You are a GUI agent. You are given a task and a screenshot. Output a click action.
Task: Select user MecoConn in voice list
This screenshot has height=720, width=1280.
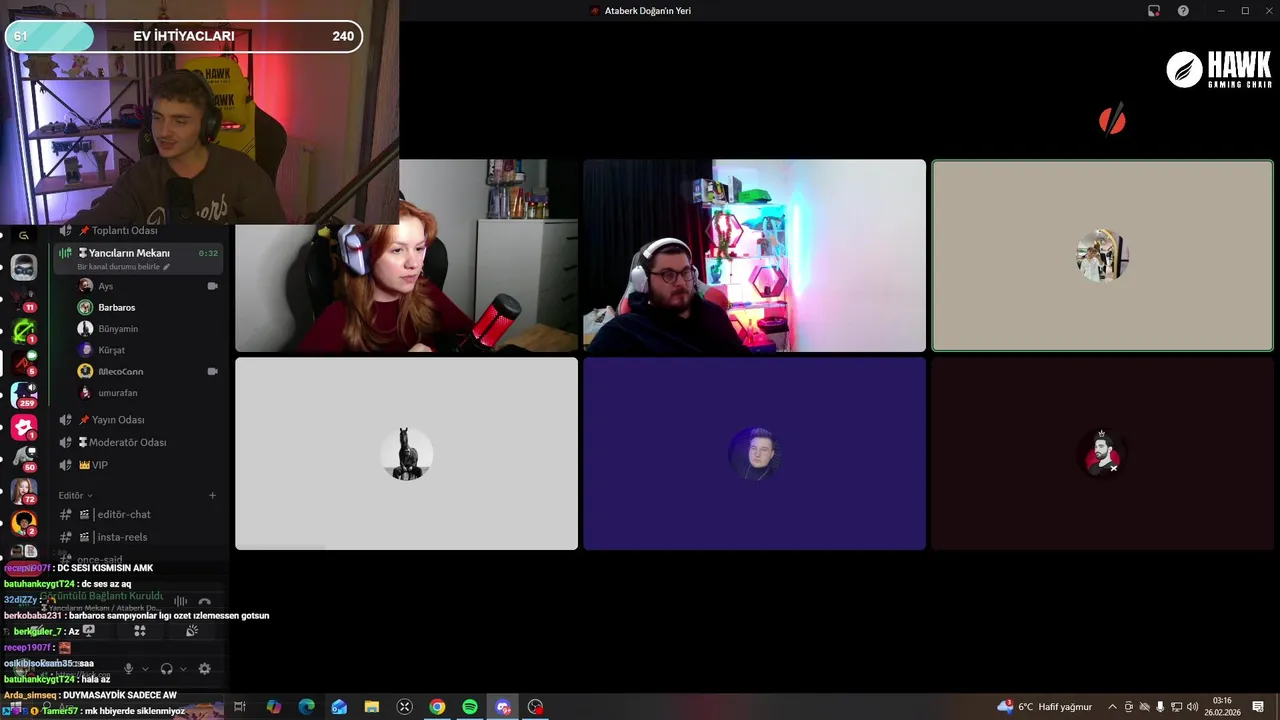click(148, 371)
